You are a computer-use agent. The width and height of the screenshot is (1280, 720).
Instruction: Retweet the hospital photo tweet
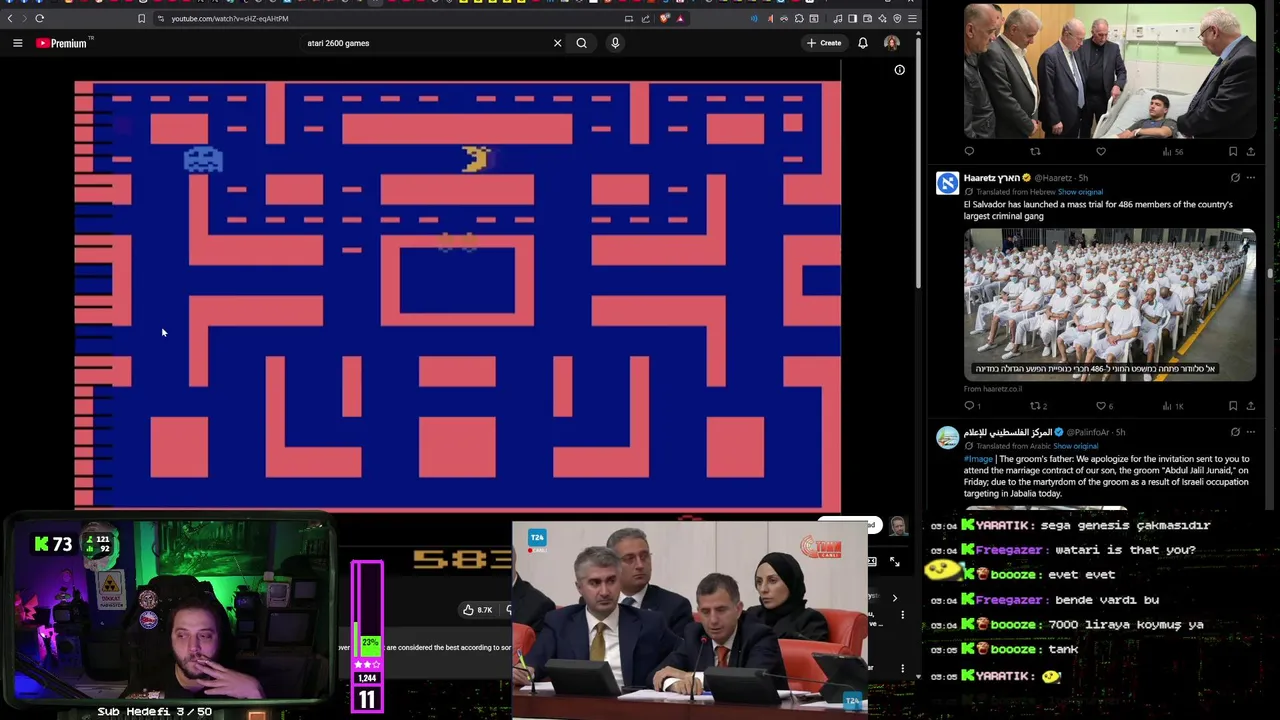click(1035, 152)
